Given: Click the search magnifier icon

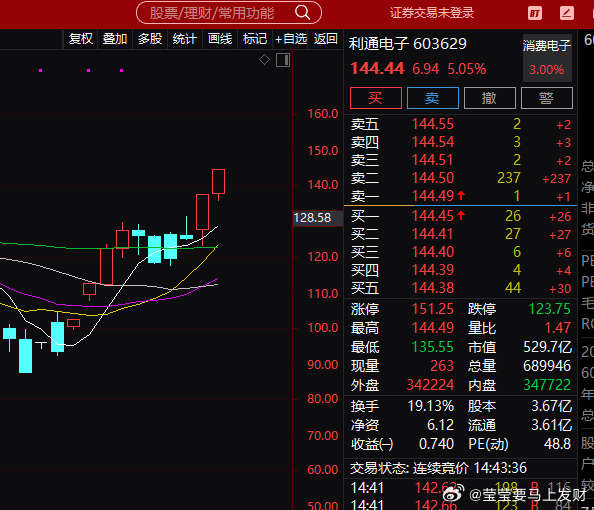Looking at the screenshot, I should point(302,13).
